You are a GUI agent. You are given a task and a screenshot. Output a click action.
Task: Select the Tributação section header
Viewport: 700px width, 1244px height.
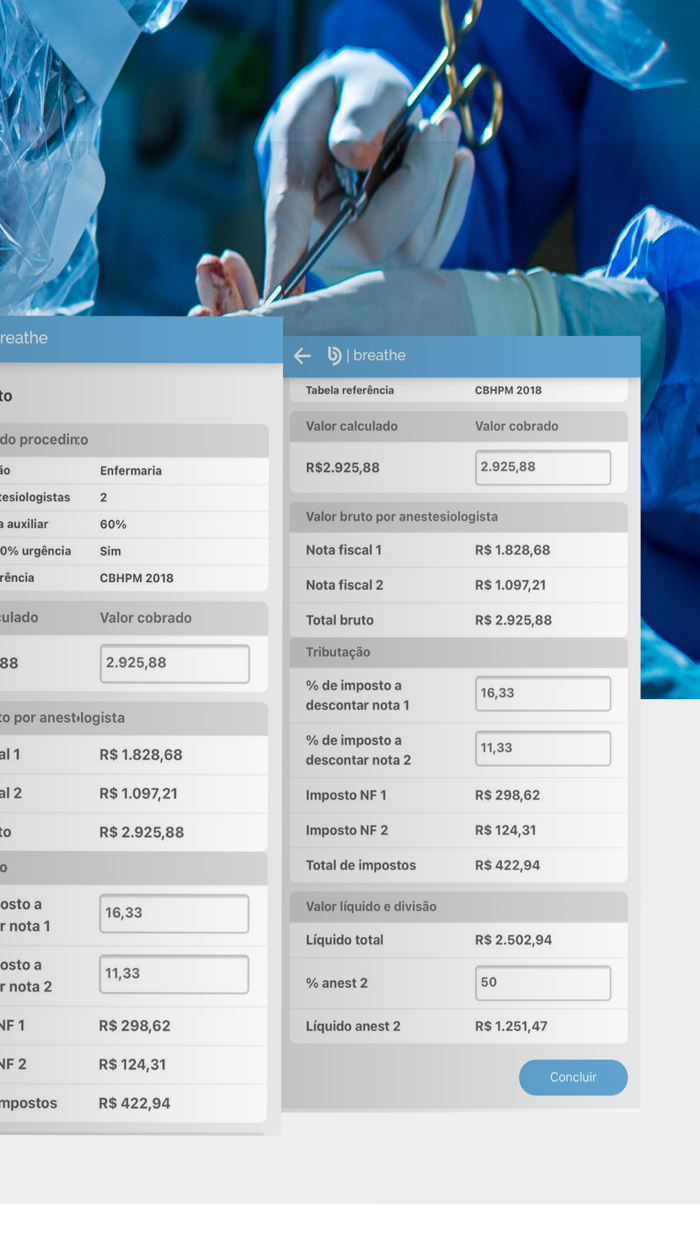click(458, 652)
